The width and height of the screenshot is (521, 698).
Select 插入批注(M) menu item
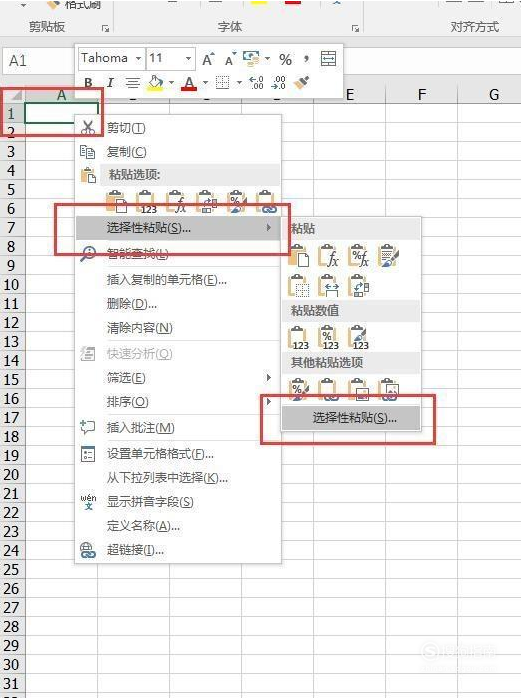pyautogui.click(x=178, y=428)
